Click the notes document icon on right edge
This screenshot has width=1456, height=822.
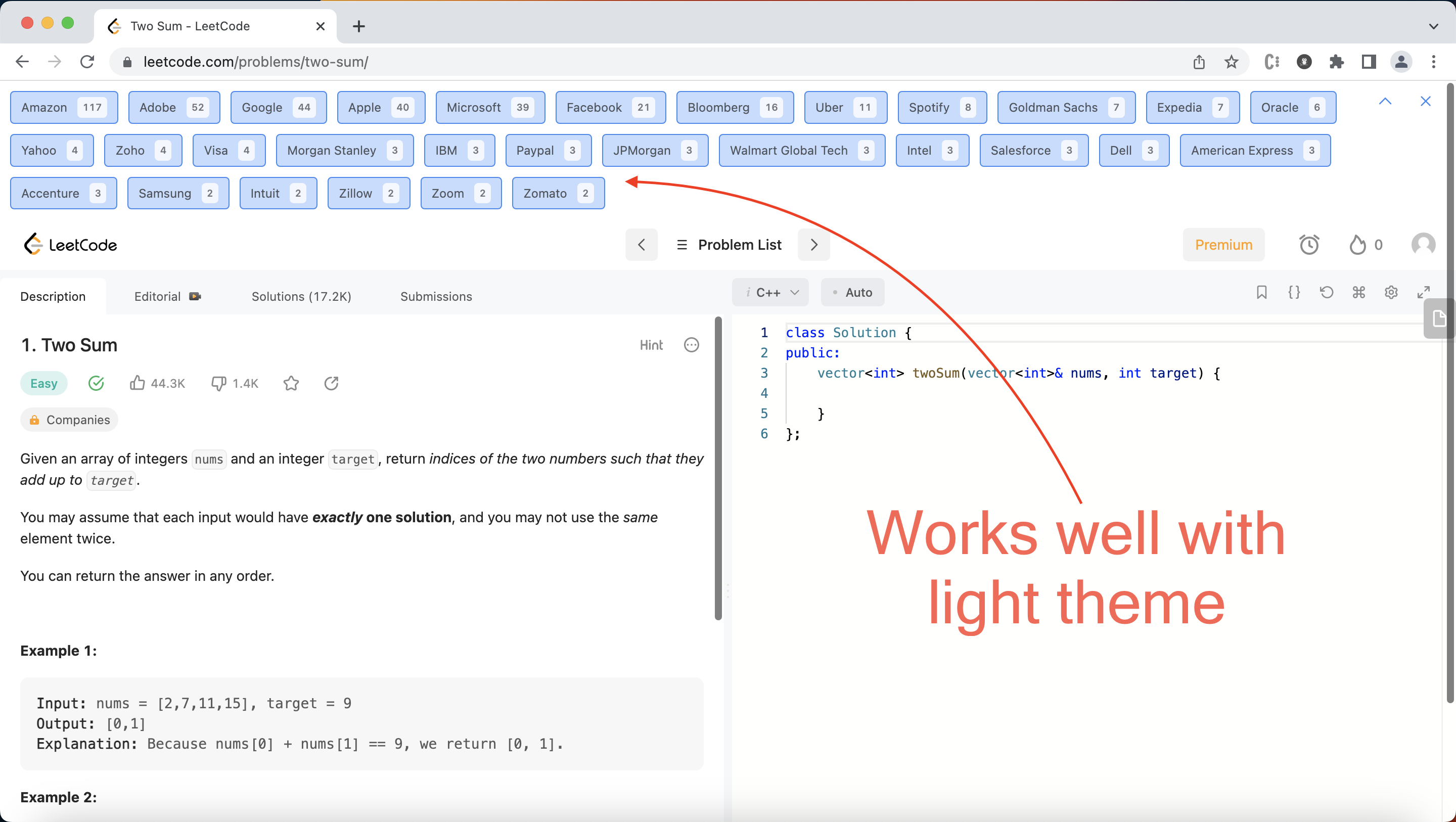(1439, 319)
